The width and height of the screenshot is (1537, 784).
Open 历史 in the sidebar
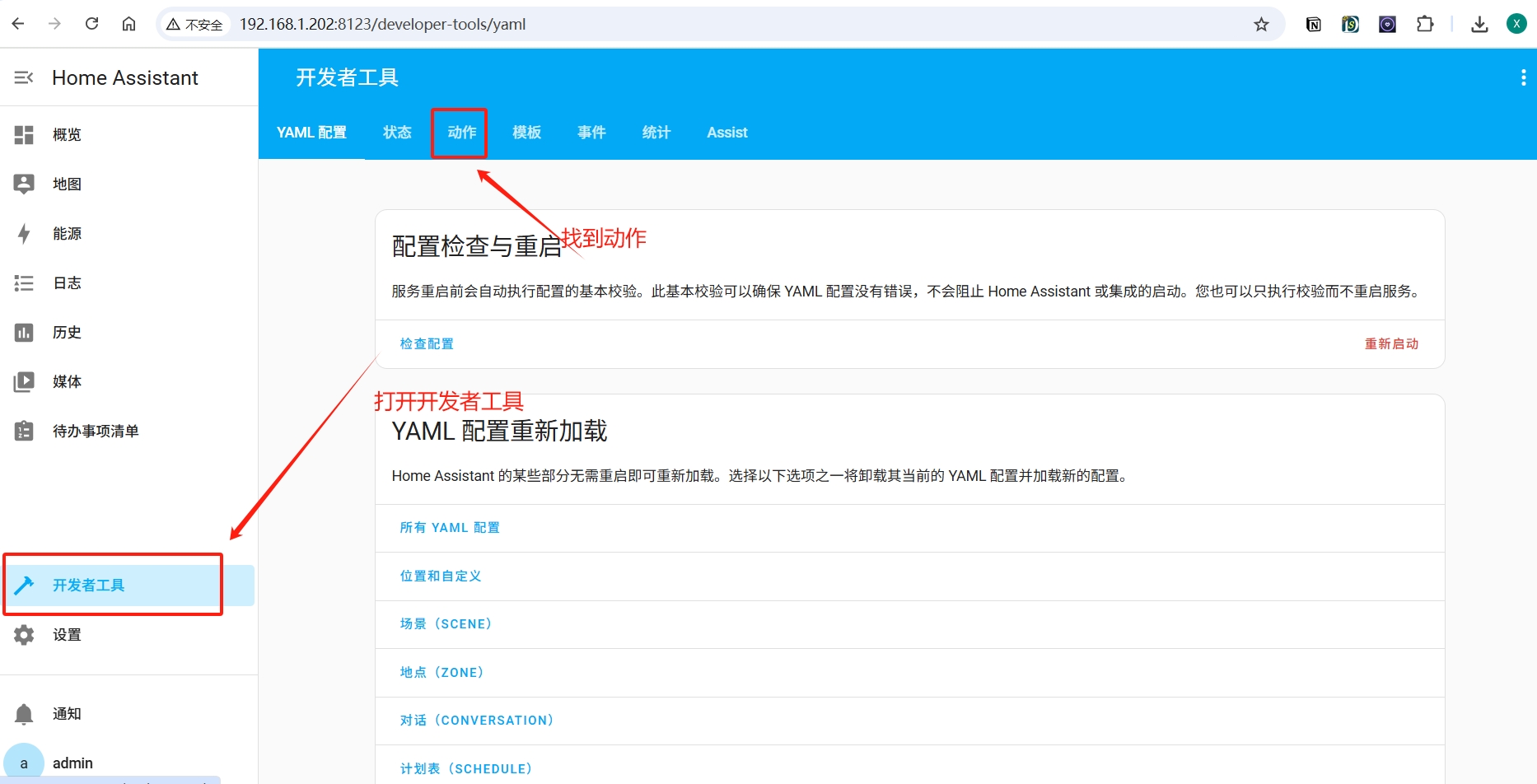(x=128, y=333)
